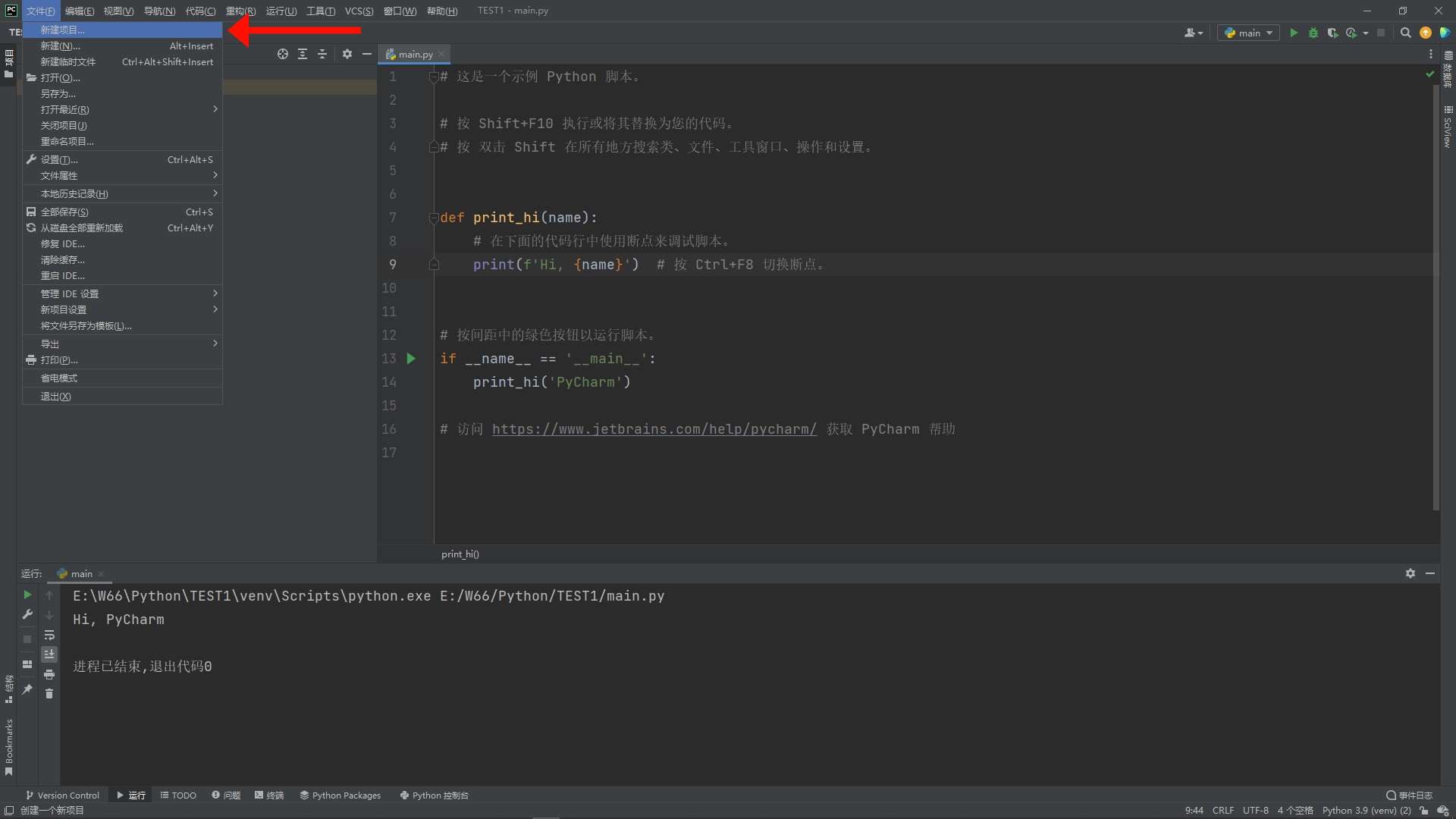
Task: Click the locate opened file target icon
Action: [x=283, y=54]
